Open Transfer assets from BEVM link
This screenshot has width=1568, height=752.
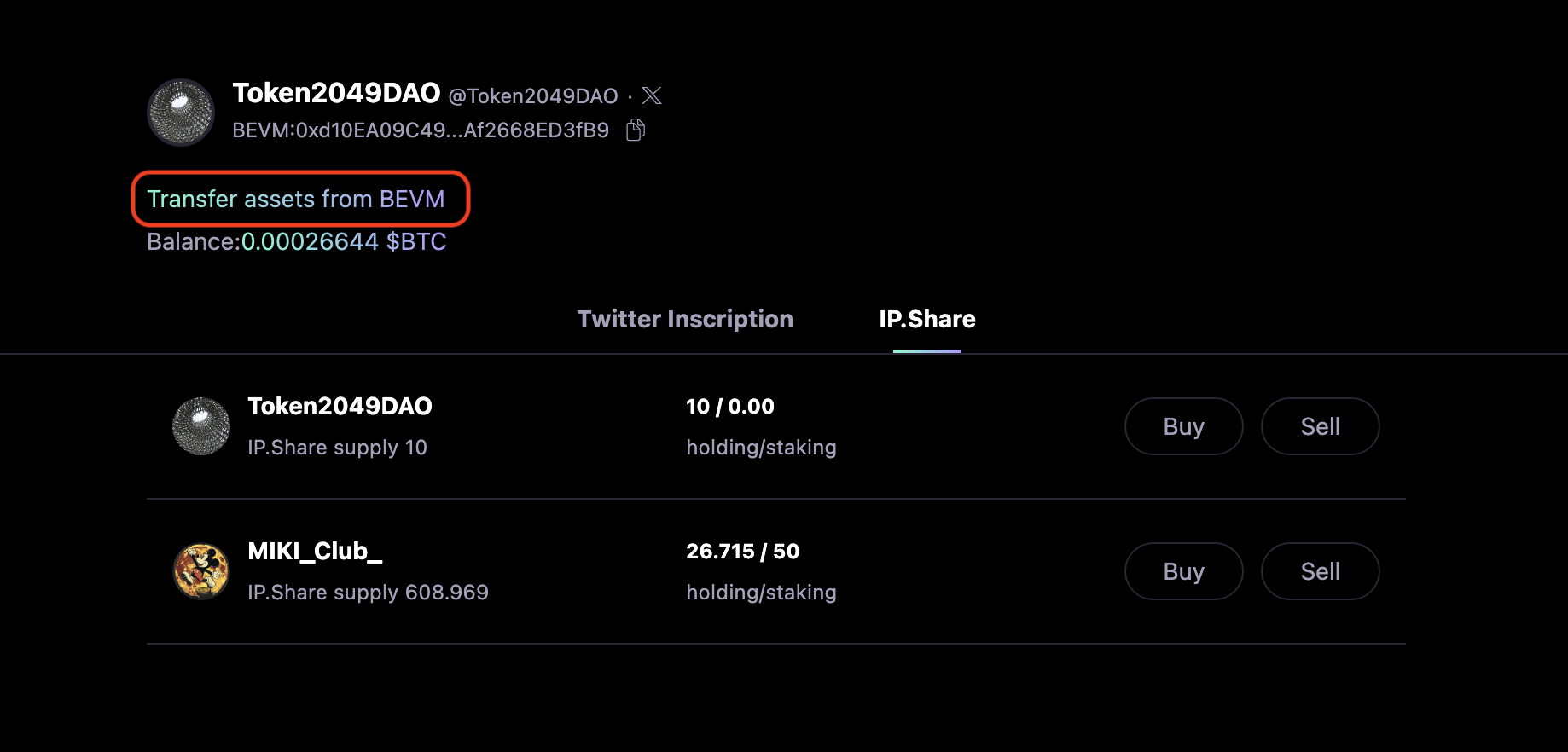click(x=296, y=199)
